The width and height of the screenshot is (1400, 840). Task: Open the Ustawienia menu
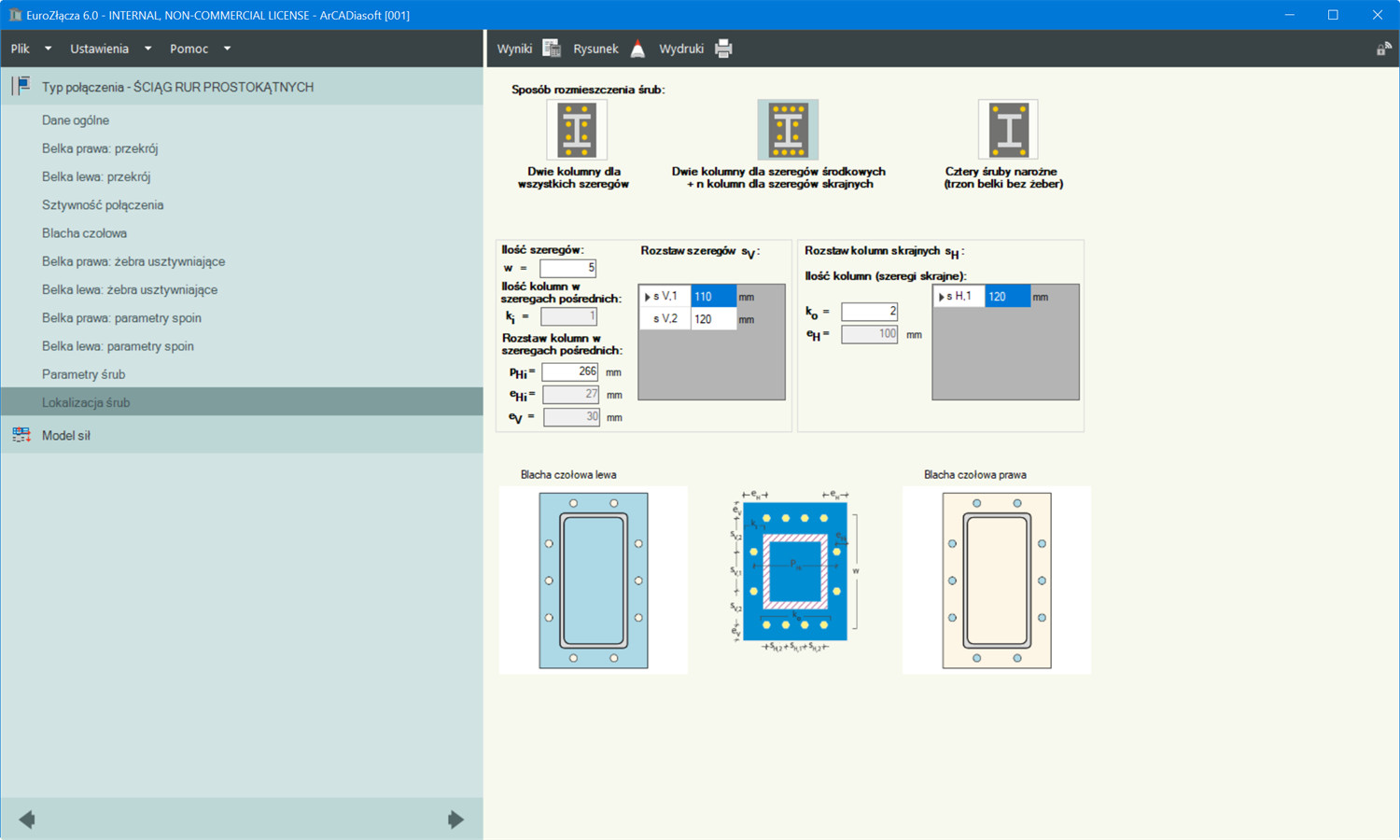click(99, 49)
